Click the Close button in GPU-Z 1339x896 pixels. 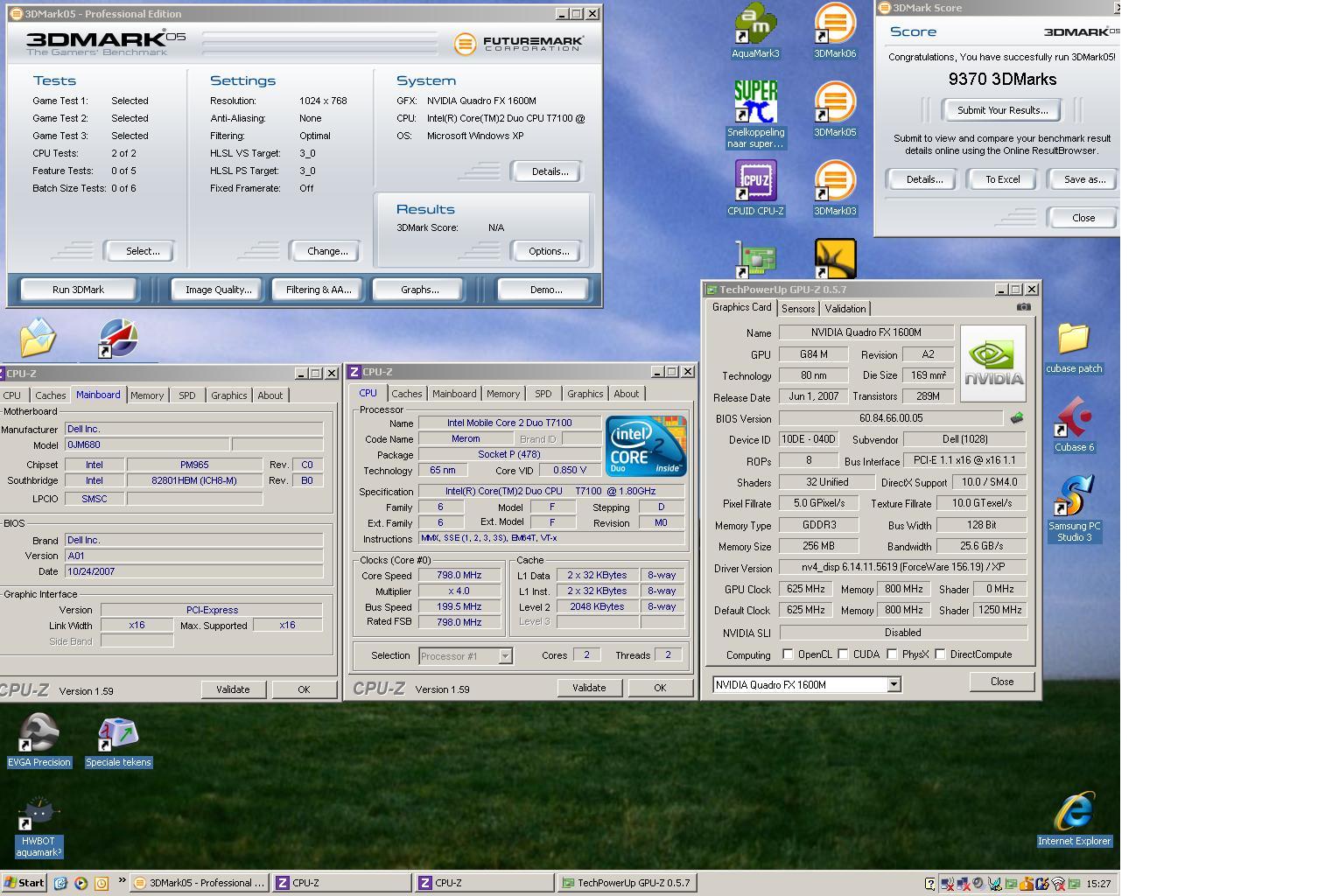coord(1002,682)
